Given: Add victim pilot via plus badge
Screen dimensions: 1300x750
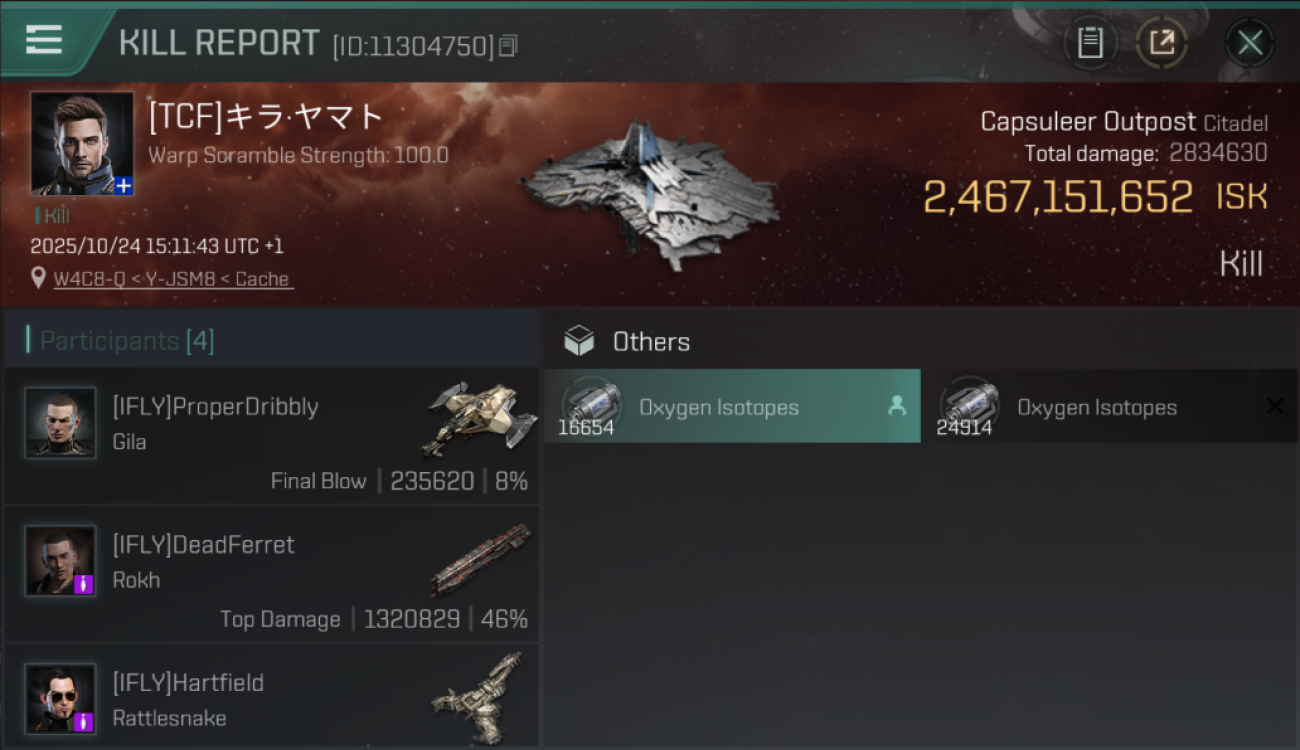Looking at the screenshot, I should coord(123,185).
